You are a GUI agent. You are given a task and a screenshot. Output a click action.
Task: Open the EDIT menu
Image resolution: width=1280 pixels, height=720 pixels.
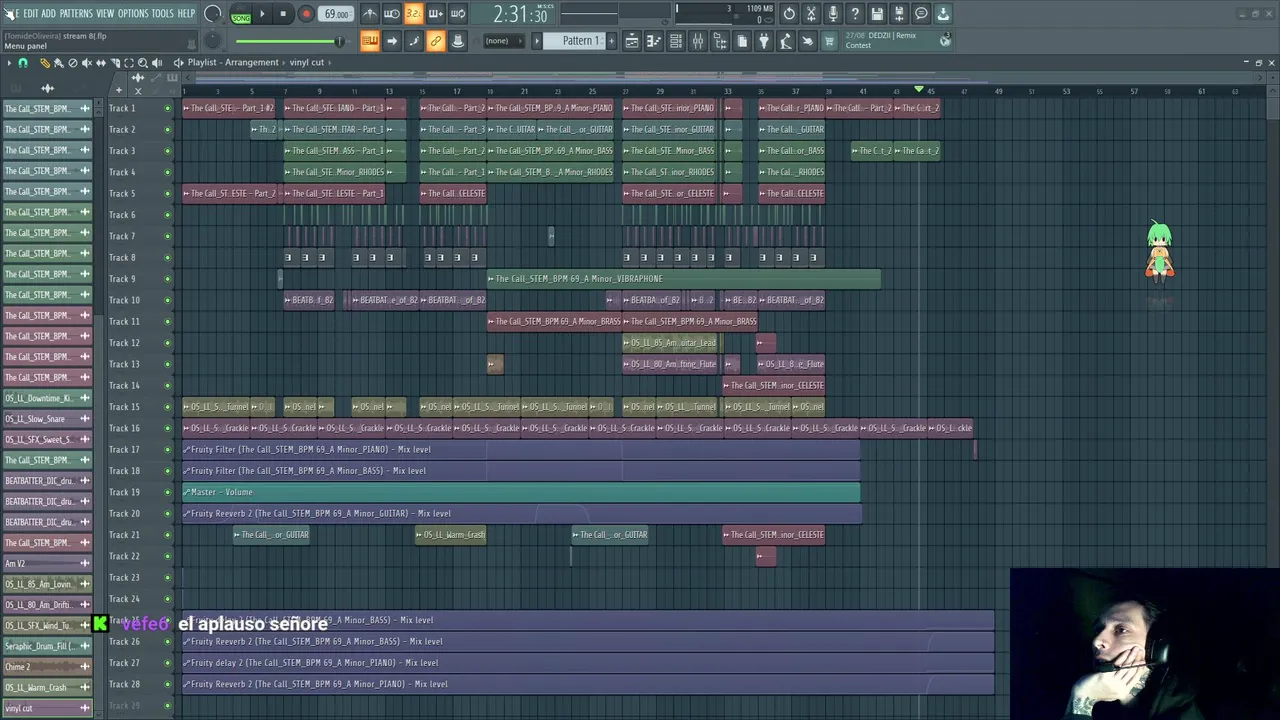pyautogui.click(x=31, y=13)
